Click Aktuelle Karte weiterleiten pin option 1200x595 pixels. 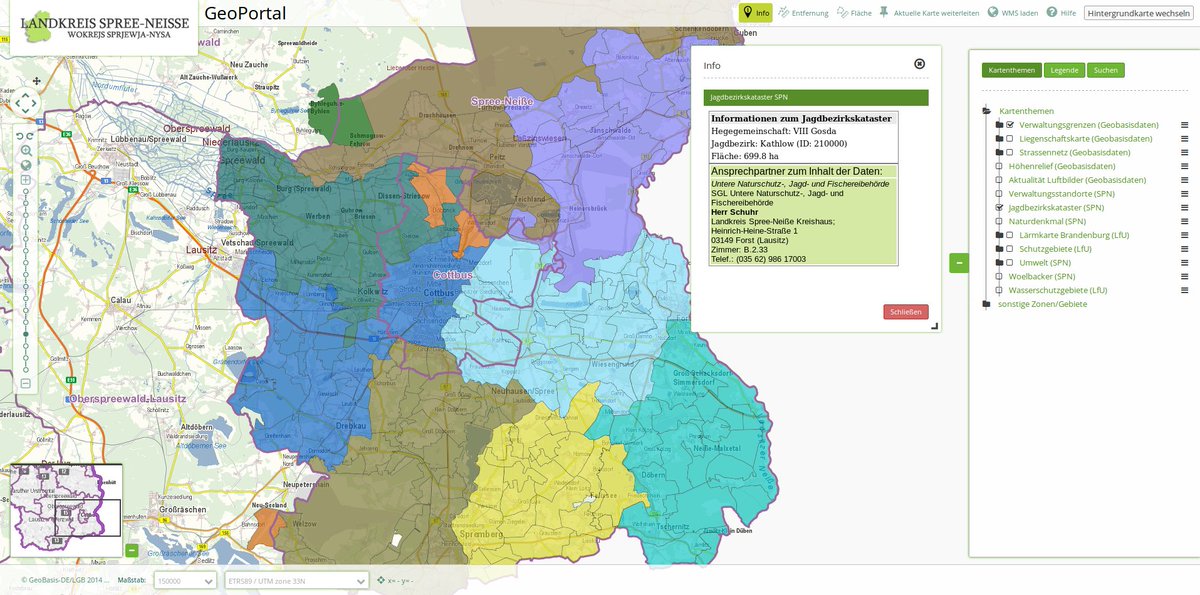(x=929, y=13)
